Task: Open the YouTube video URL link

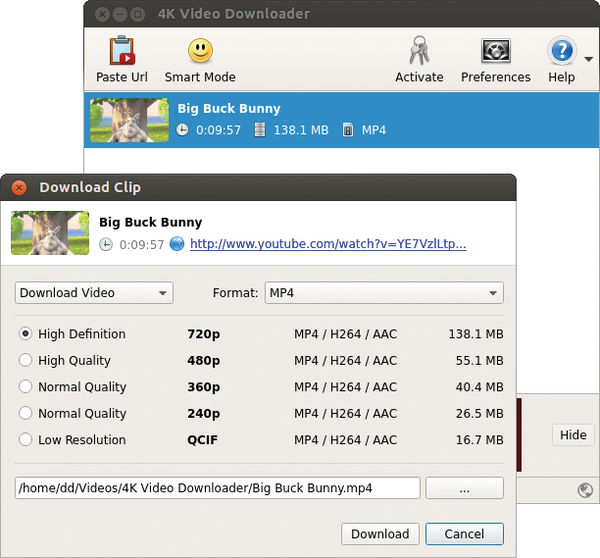Action: point(328,244)
